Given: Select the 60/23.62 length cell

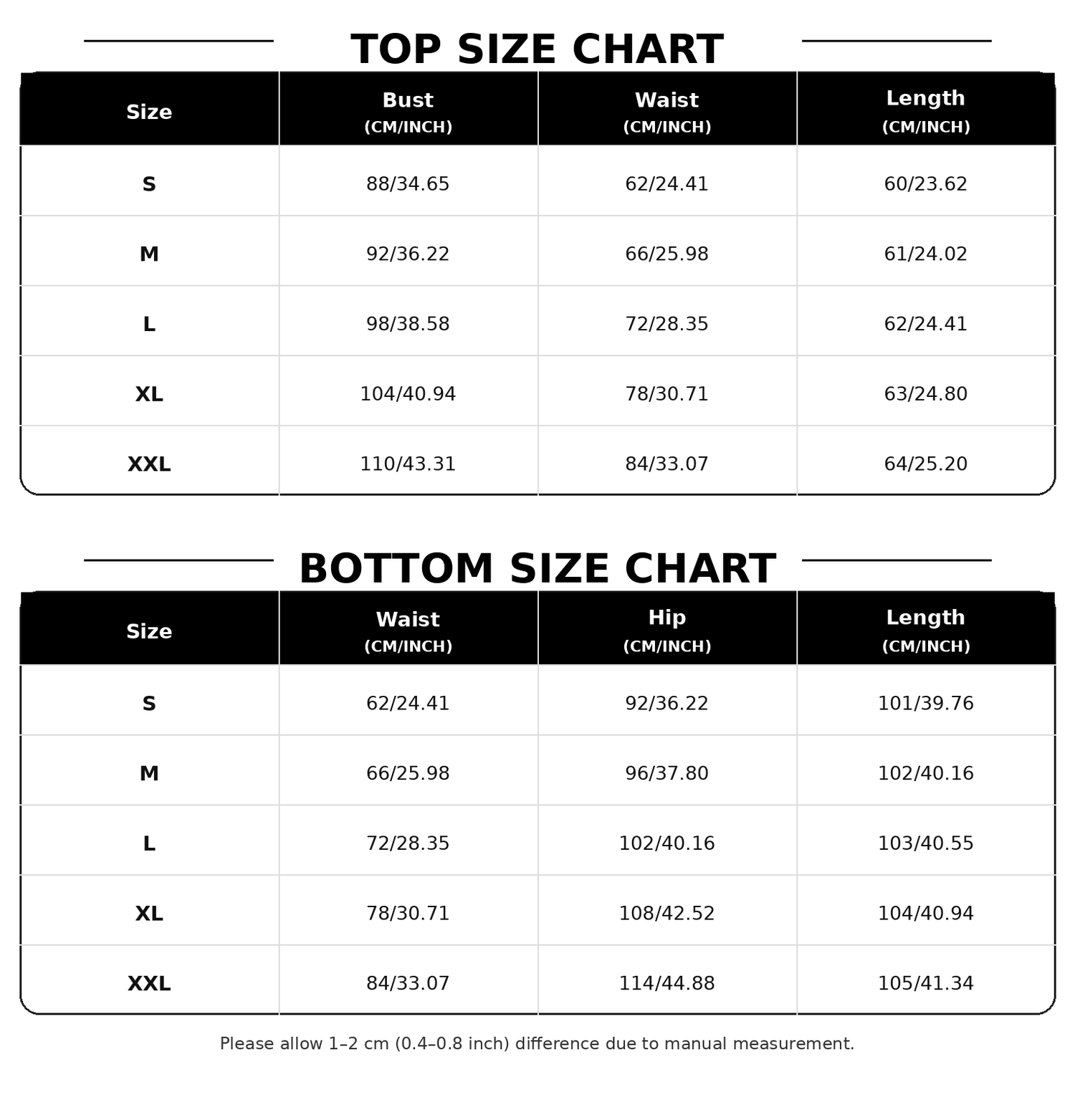Looking at the screenshot, I should pyautogui.click(x=925, y=184).
